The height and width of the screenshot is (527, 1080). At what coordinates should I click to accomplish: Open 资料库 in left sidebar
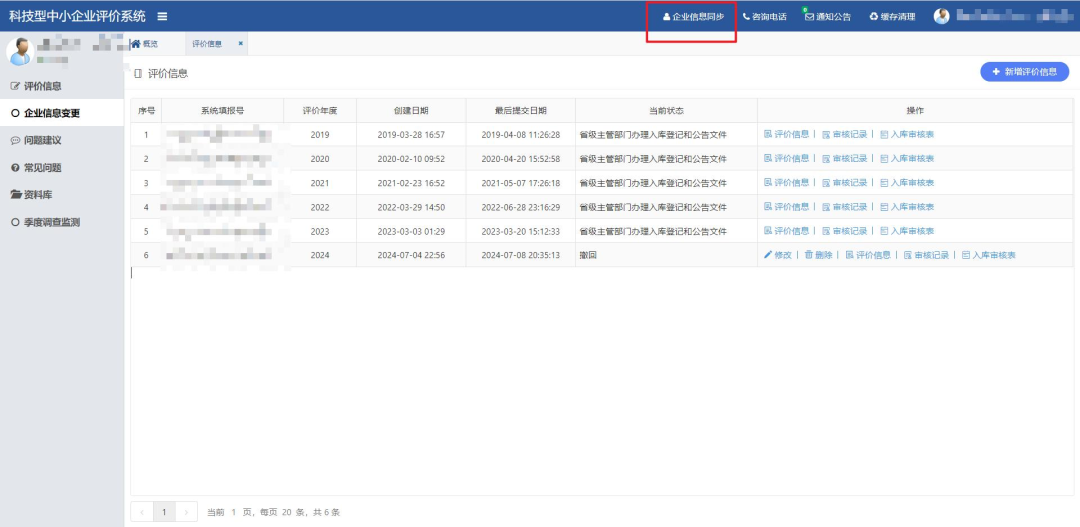[x=32, y=195]
